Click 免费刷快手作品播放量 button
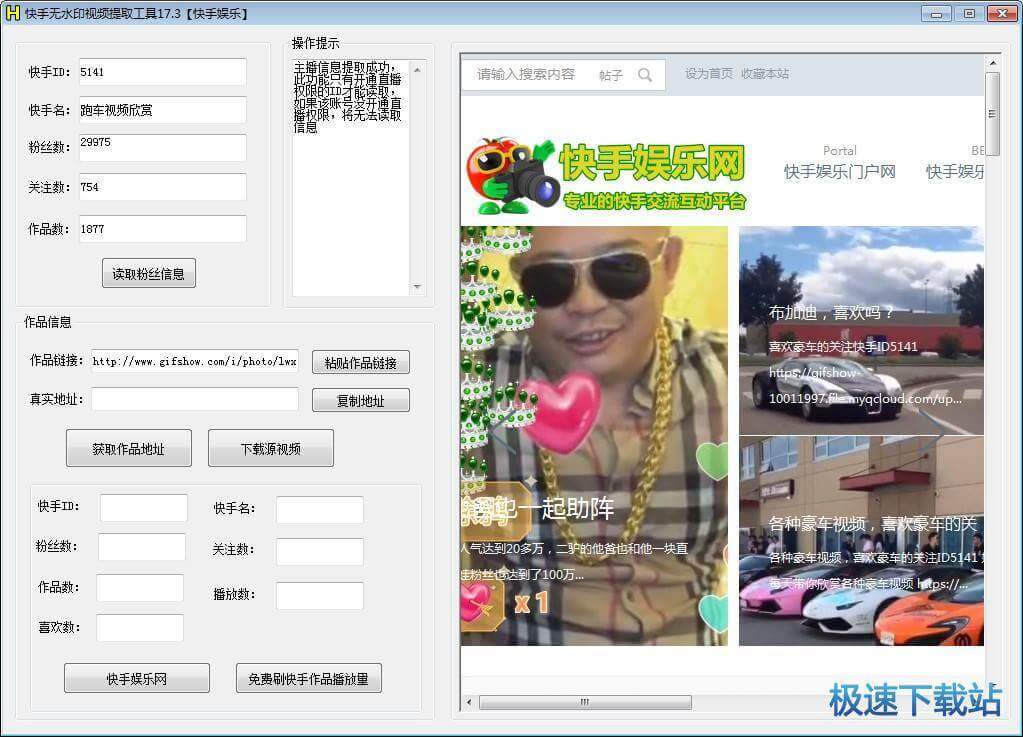1023x737 pixels. [309, 678]
